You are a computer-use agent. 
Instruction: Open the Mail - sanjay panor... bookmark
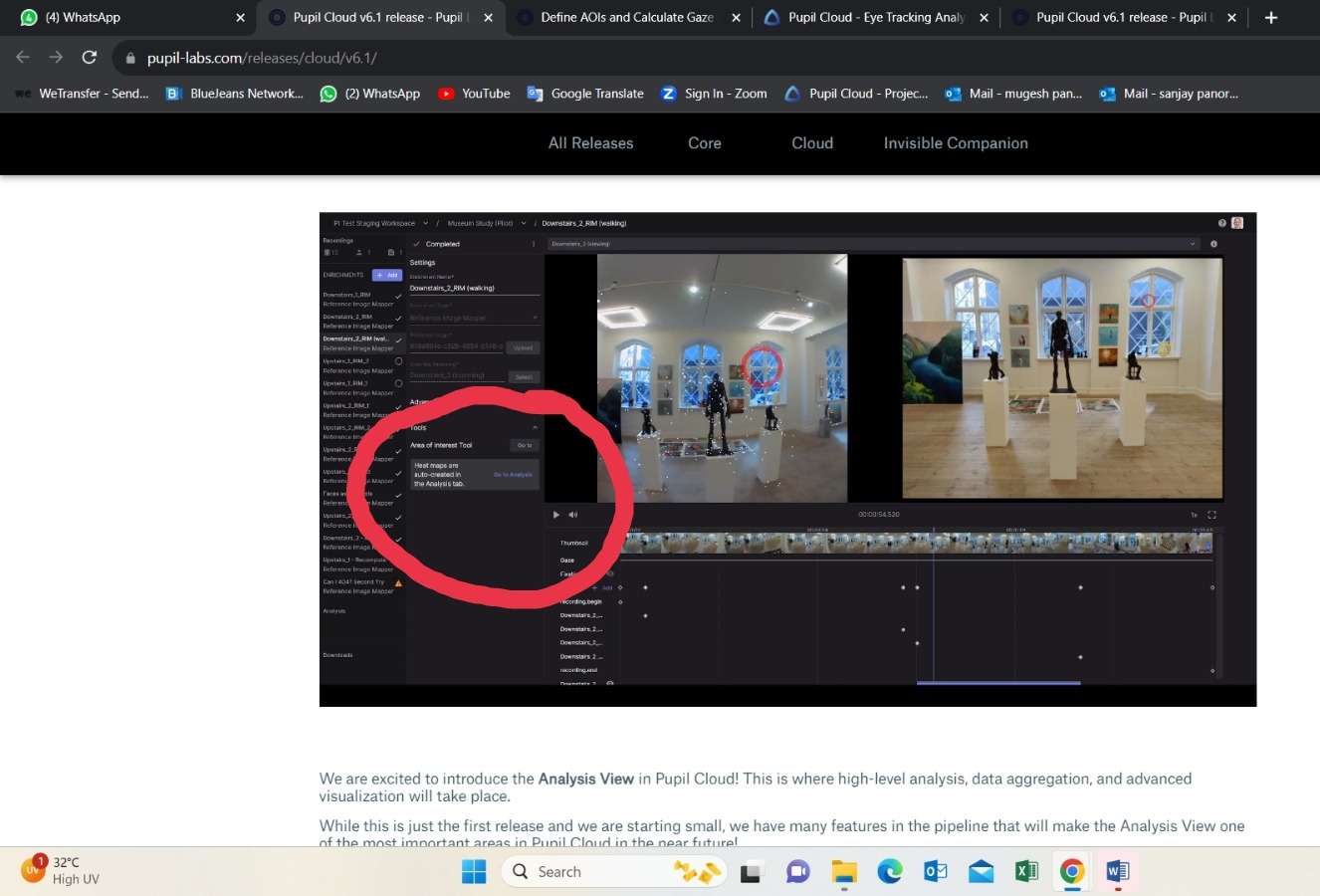(x=1169, y=94)
